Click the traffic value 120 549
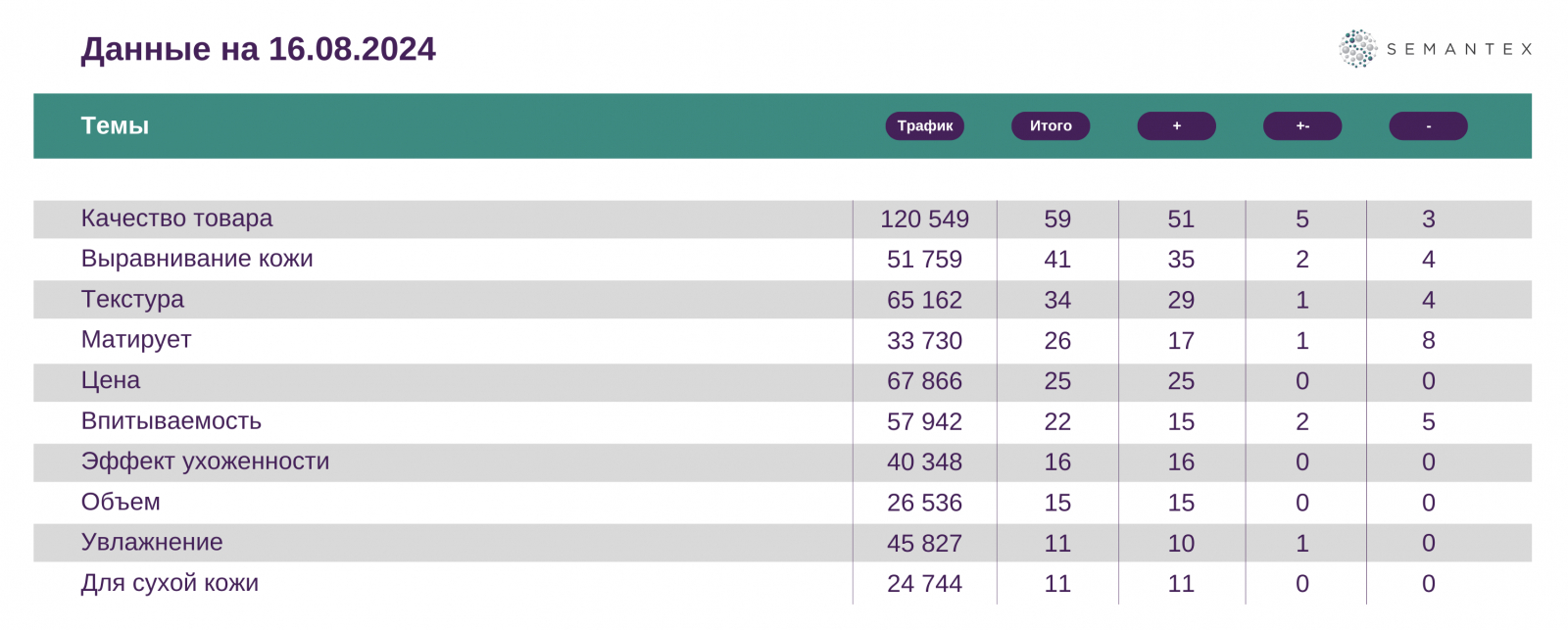1568x630 pixels. [x=924, y=218]
